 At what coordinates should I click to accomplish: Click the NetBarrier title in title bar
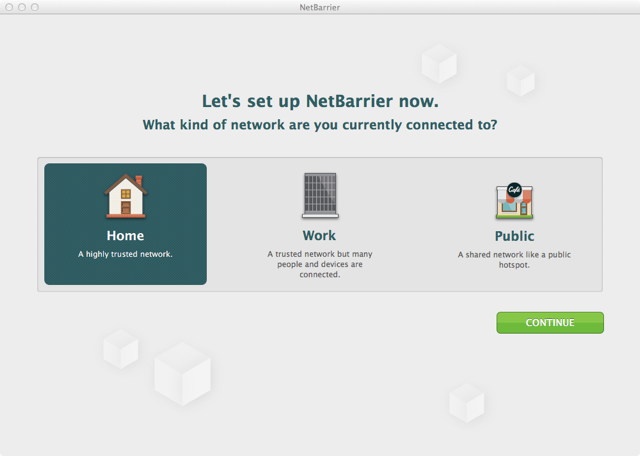click(320, 7)
